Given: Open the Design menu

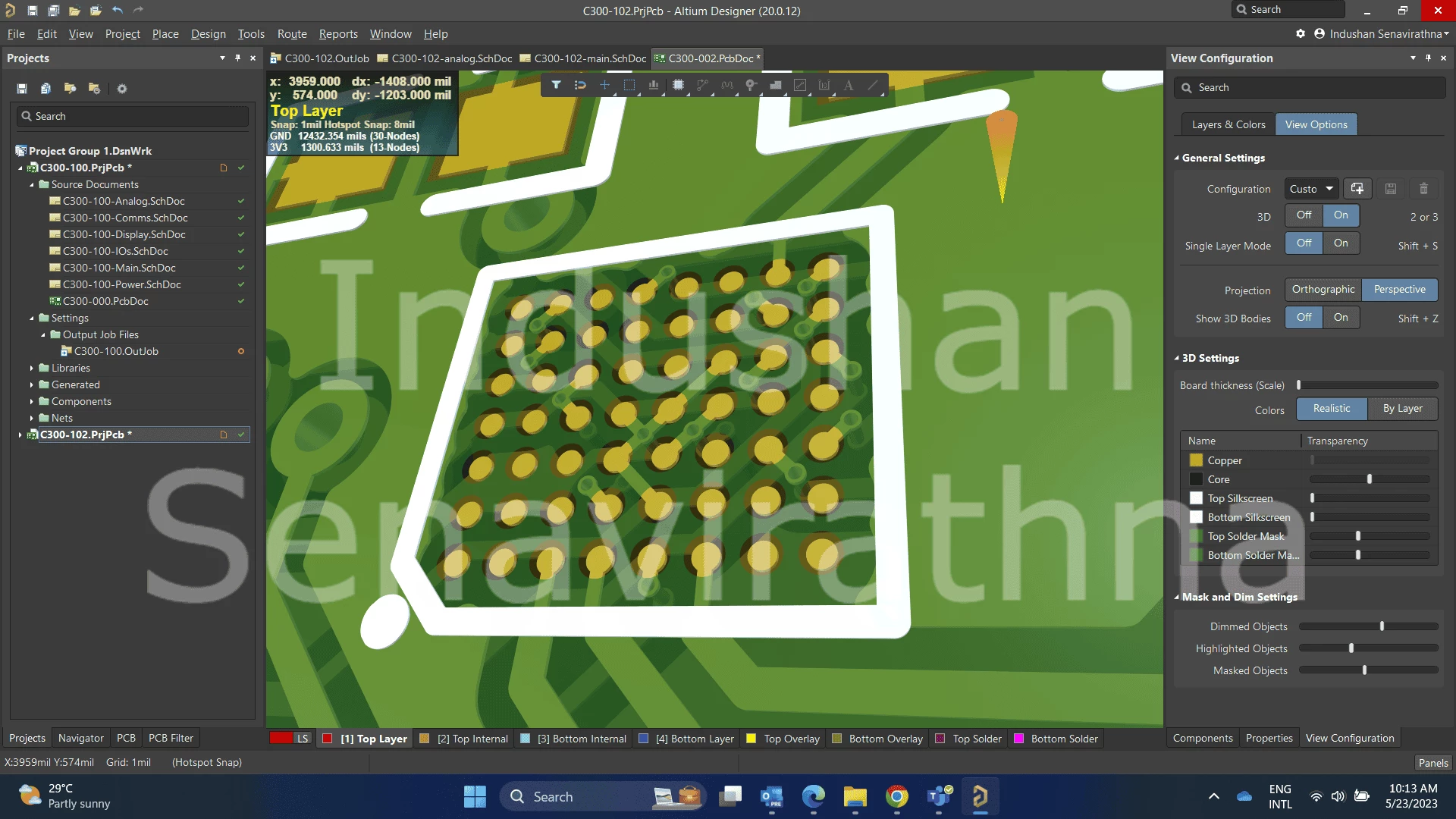Looking at the screenshot, I should (208, 34).
